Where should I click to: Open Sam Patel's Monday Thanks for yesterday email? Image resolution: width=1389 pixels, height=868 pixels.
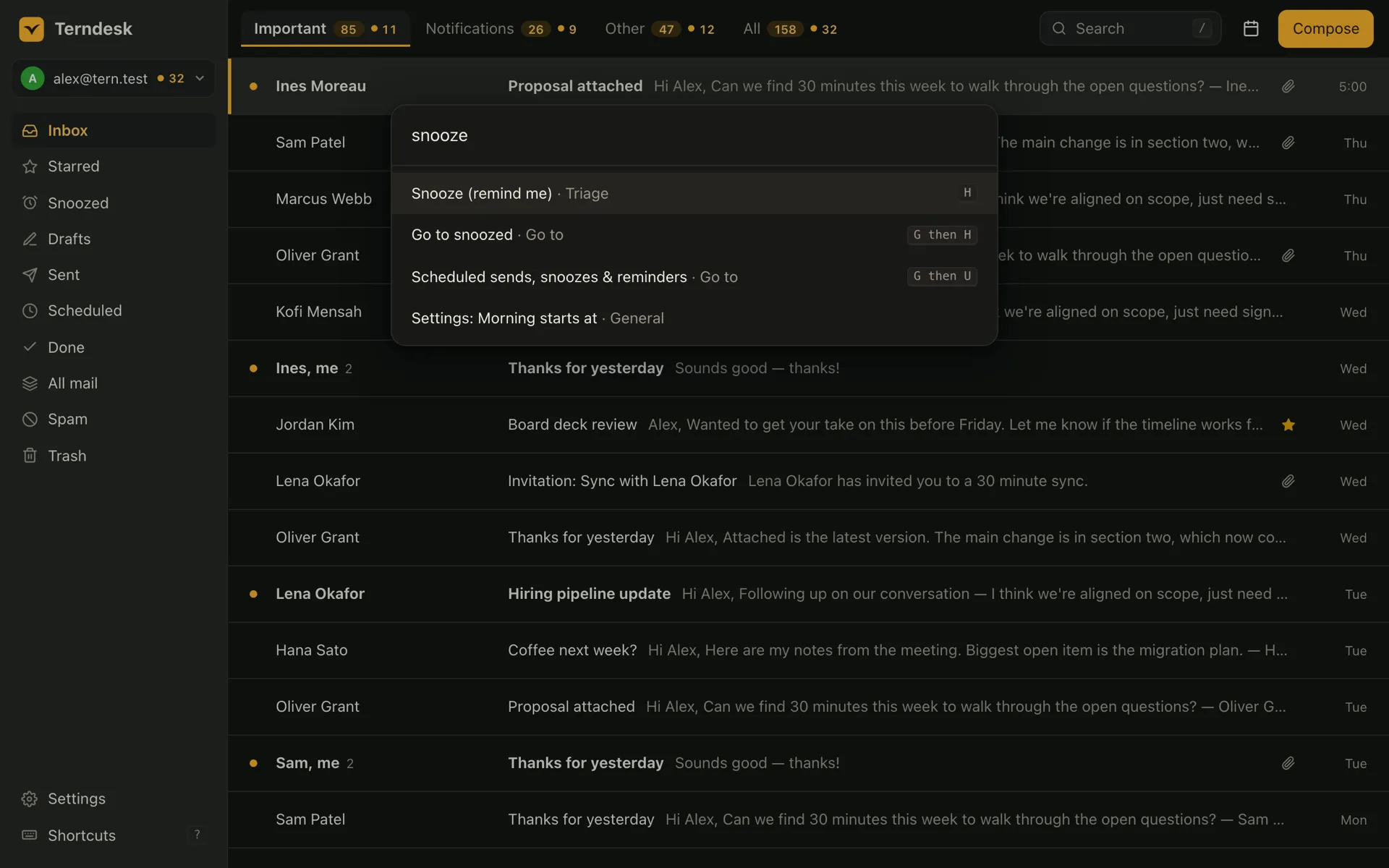click(x=808, y=820)
